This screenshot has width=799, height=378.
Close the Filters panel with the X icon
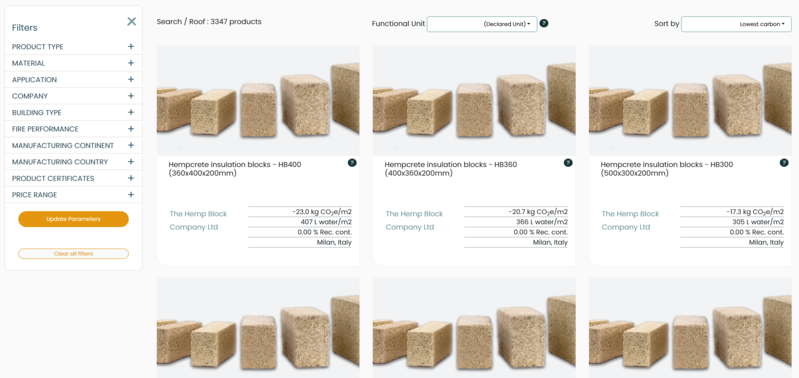[x=131, y=21]
